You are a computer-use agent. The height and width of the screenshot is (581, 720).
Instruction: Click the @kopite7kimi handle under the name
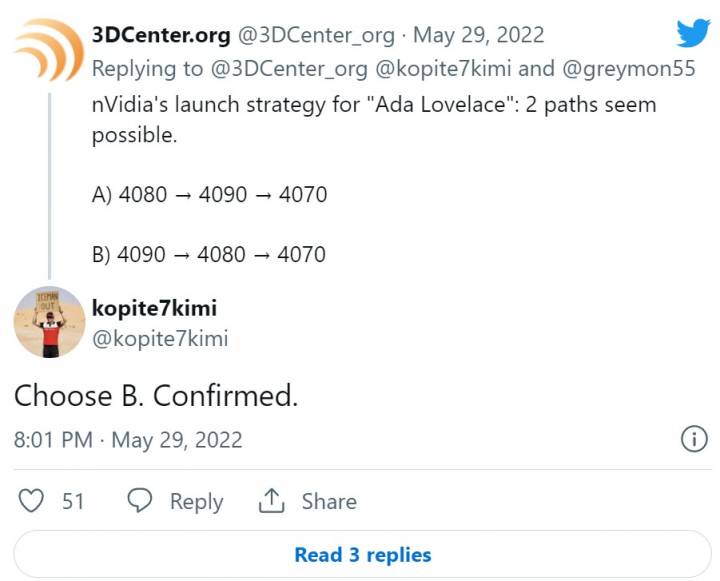160,339
